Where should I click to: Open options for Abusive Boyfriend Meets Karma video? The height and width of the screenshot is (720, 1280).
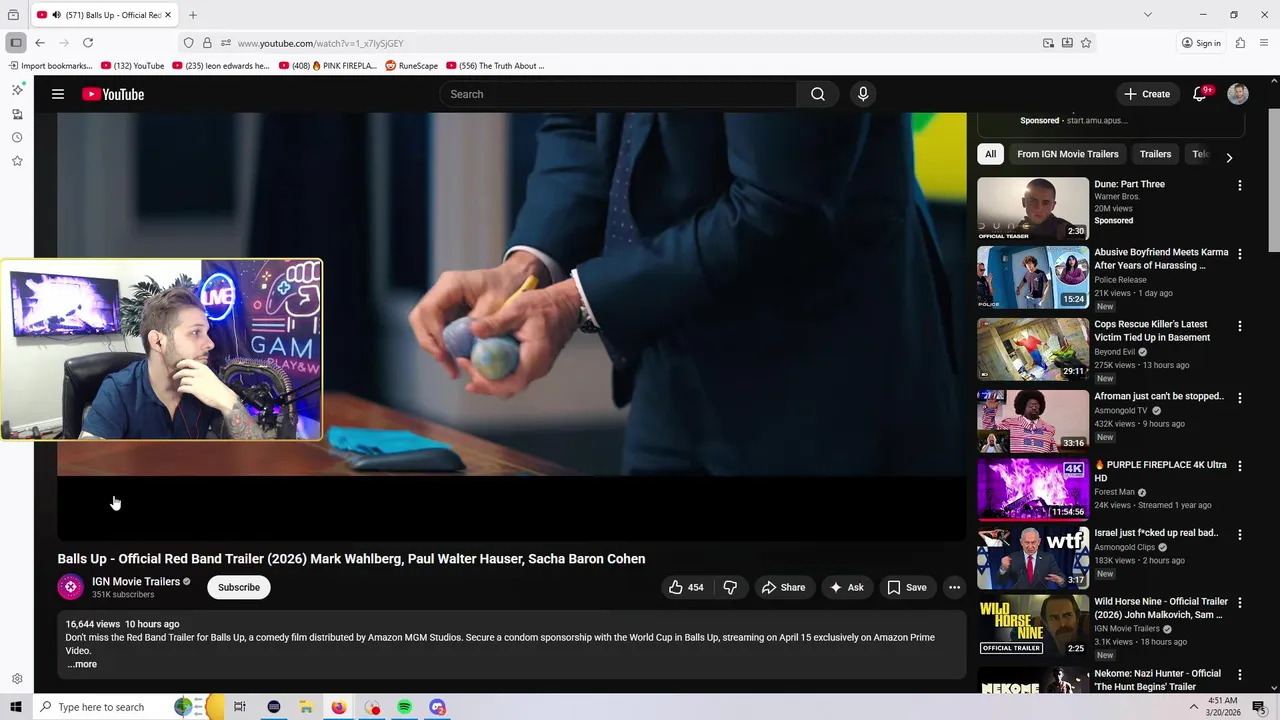click(x=1240, y=254)
